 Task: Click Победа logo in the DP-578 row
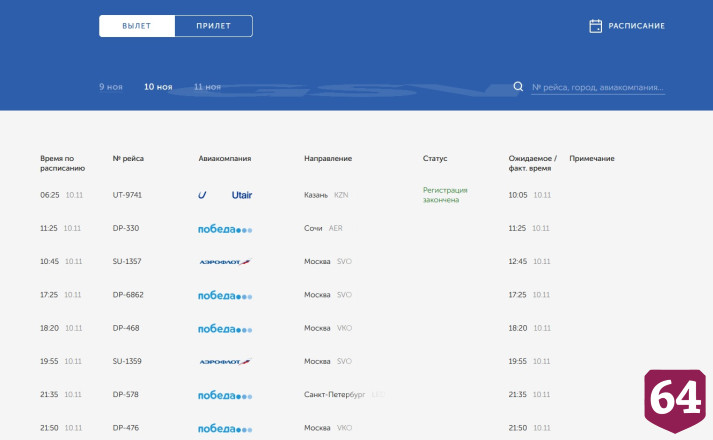pyautogui.click(x=225, y=395)
